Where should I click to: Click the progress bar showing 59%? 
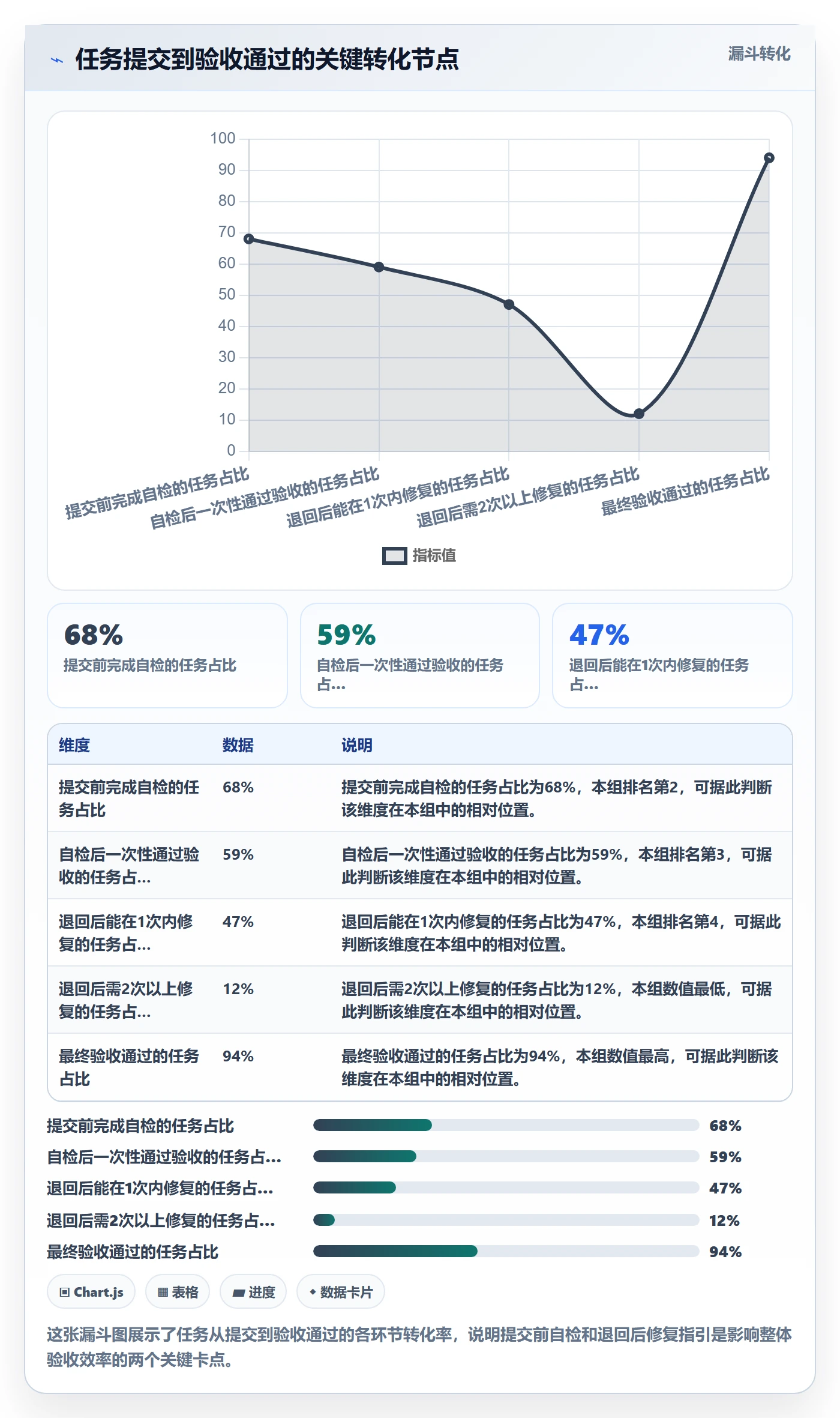506,1156
